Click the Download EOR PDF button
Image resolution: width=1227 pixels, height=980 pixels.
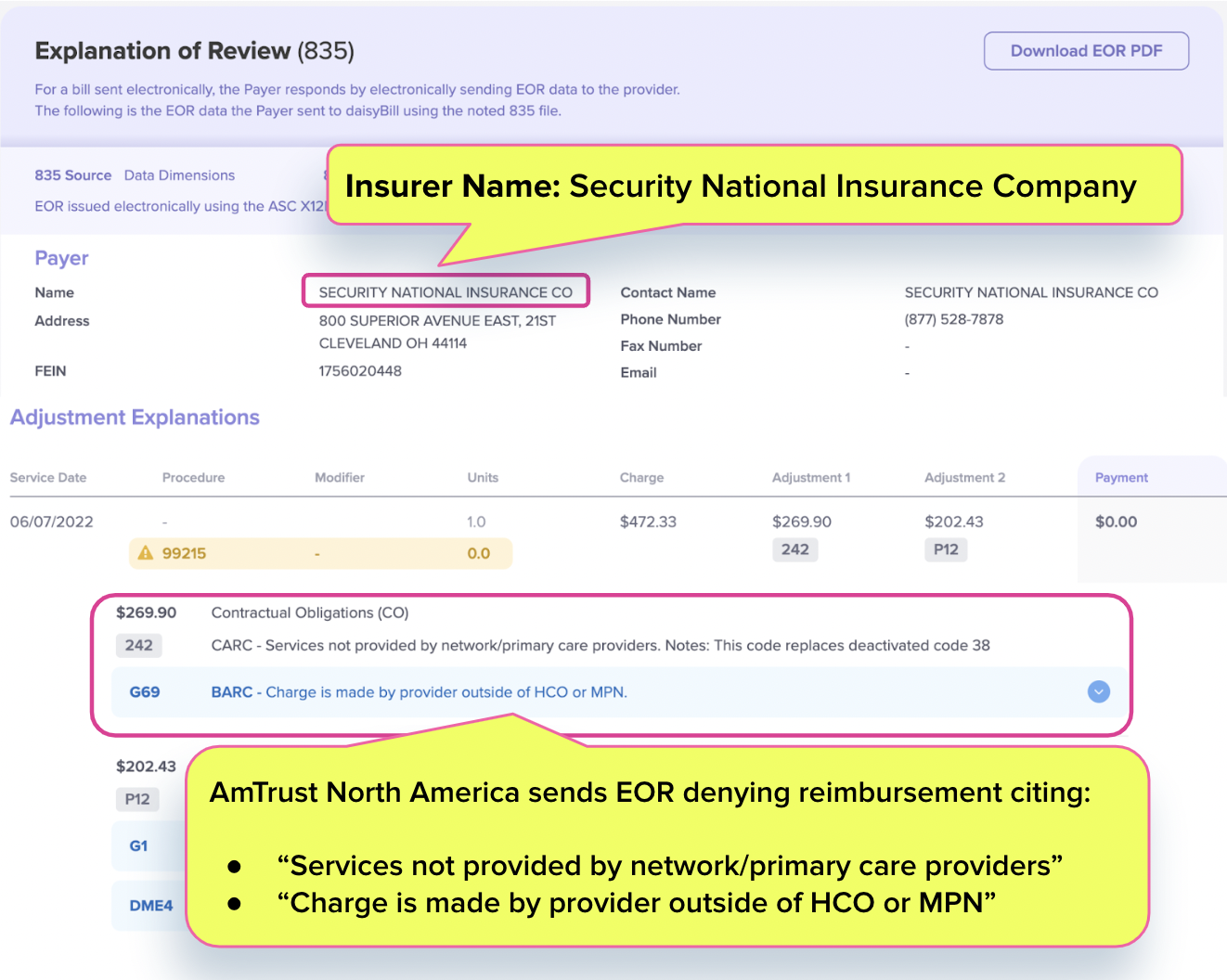[x=1086, y=51]
